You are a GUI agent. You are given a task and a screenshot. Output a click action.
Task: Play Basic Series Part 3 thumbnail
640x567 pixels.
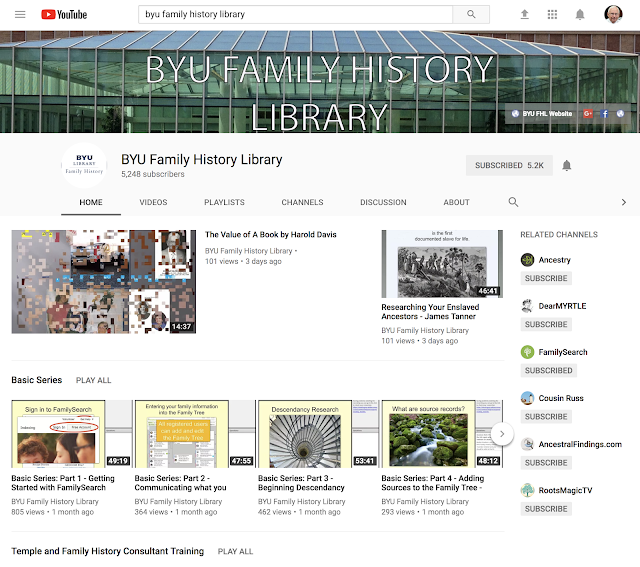point(319,434)
